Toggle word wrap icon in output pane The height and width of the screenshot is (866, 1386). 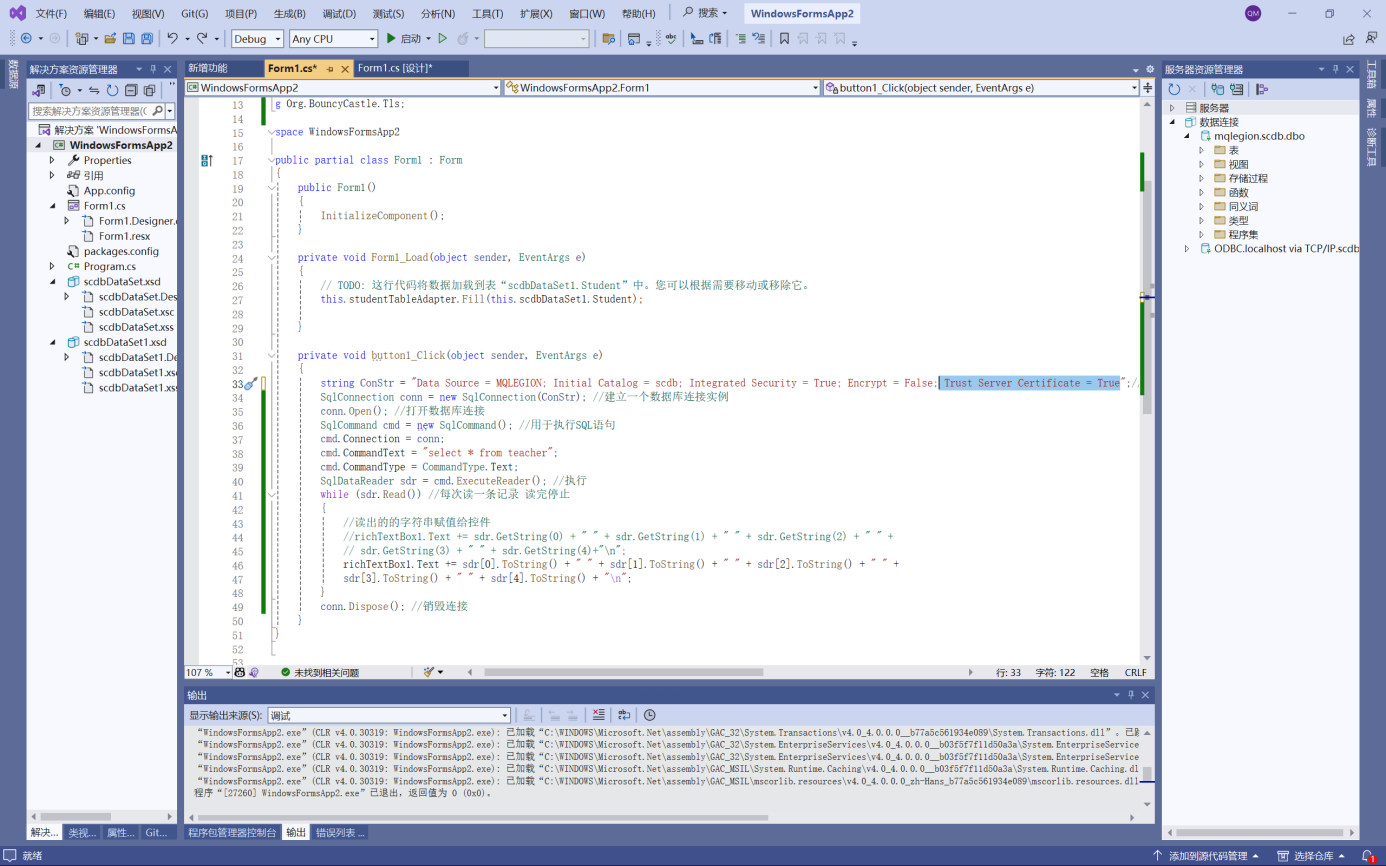[624, 715]
